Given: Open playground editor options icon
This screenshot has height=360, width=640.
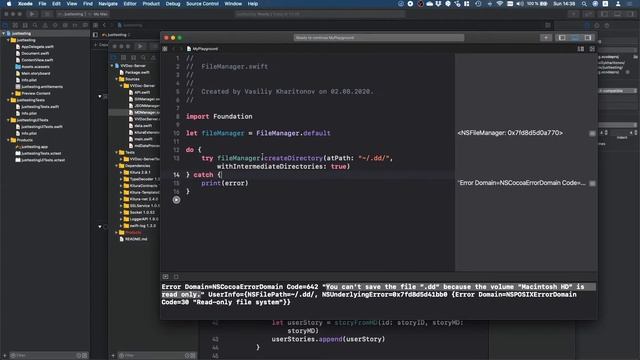Looking at the screenshot, I should pyautogui.click(x=581, y=49).
